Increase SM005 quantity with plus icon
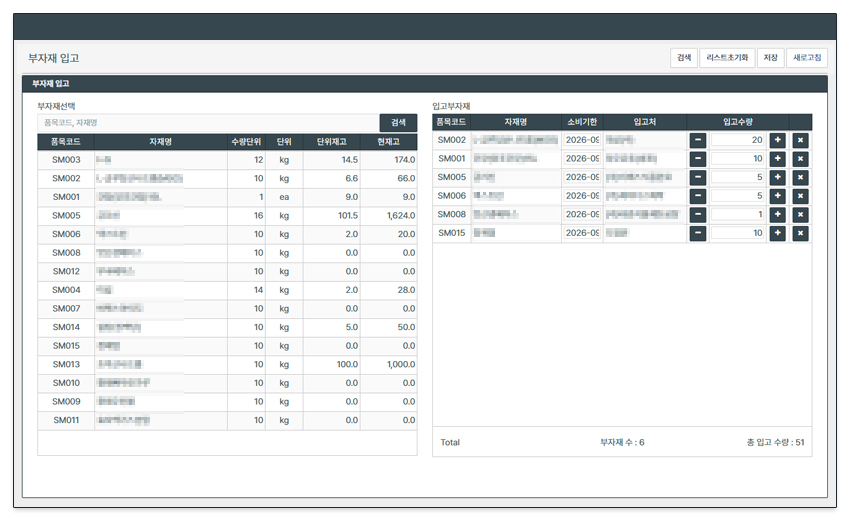Image resolution: width=850 pixels, height=520 pixels. pyautogui.click(x=777, y=177)
